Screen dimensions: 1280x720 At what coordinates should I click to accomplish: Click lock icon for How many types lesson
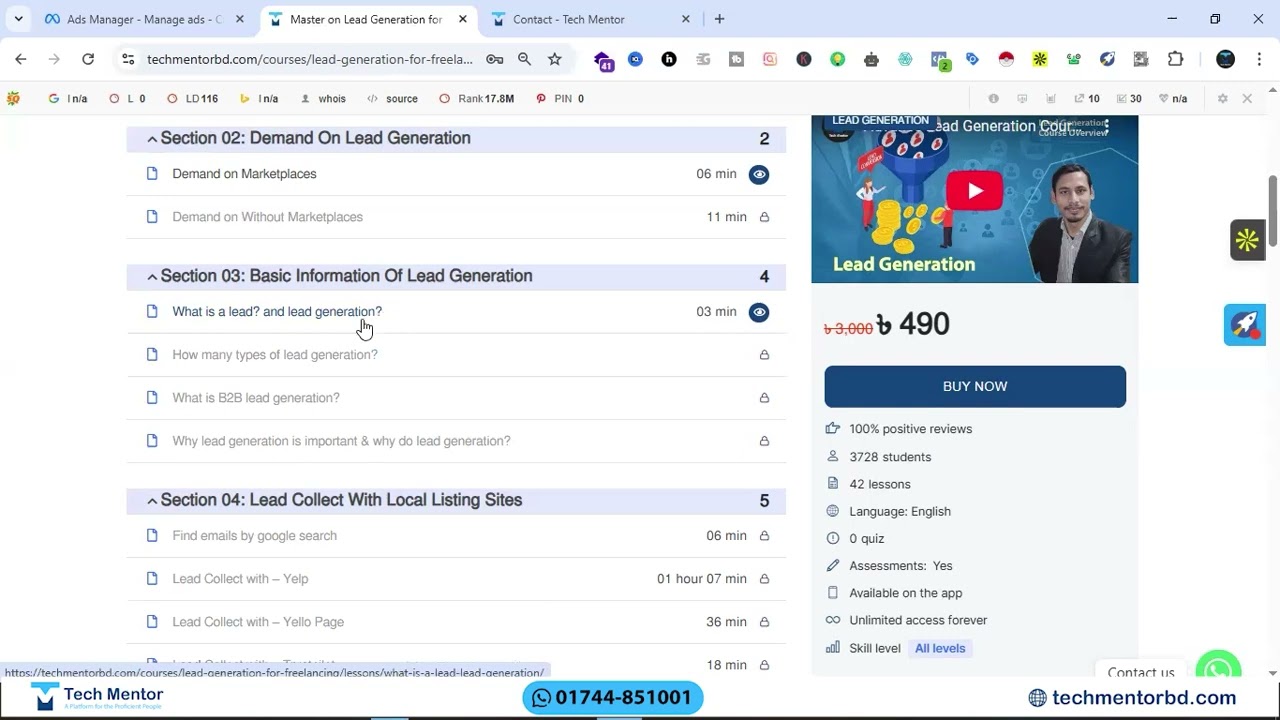pyautogui.click(x=764, y=355)
